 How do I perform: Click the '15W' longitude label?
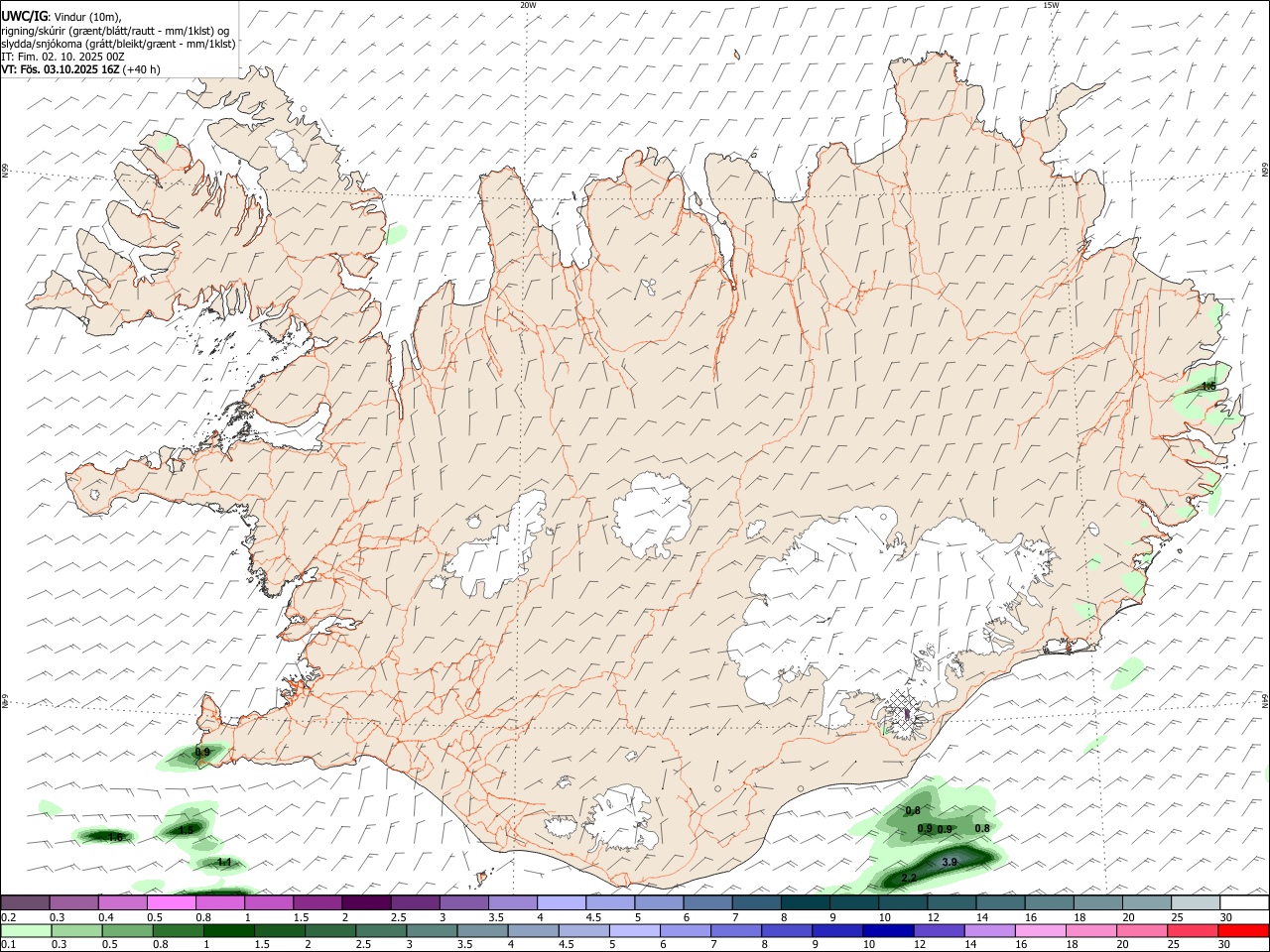point(1051,5)
